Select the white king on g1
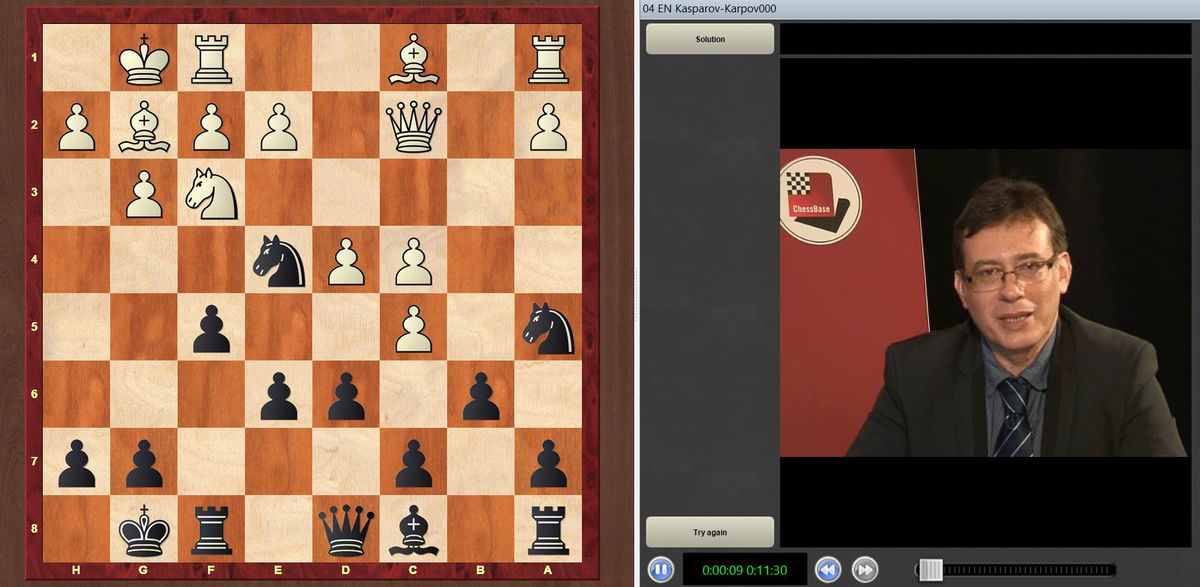Image resolution: width=1200 pixels, height=587 pixels. (x=144, y=58)
